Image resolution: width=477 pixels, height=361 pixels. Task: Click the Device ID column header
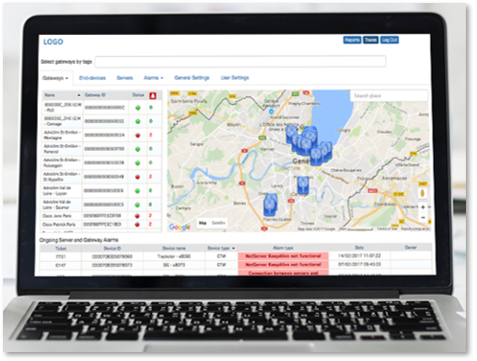[112, 248]
